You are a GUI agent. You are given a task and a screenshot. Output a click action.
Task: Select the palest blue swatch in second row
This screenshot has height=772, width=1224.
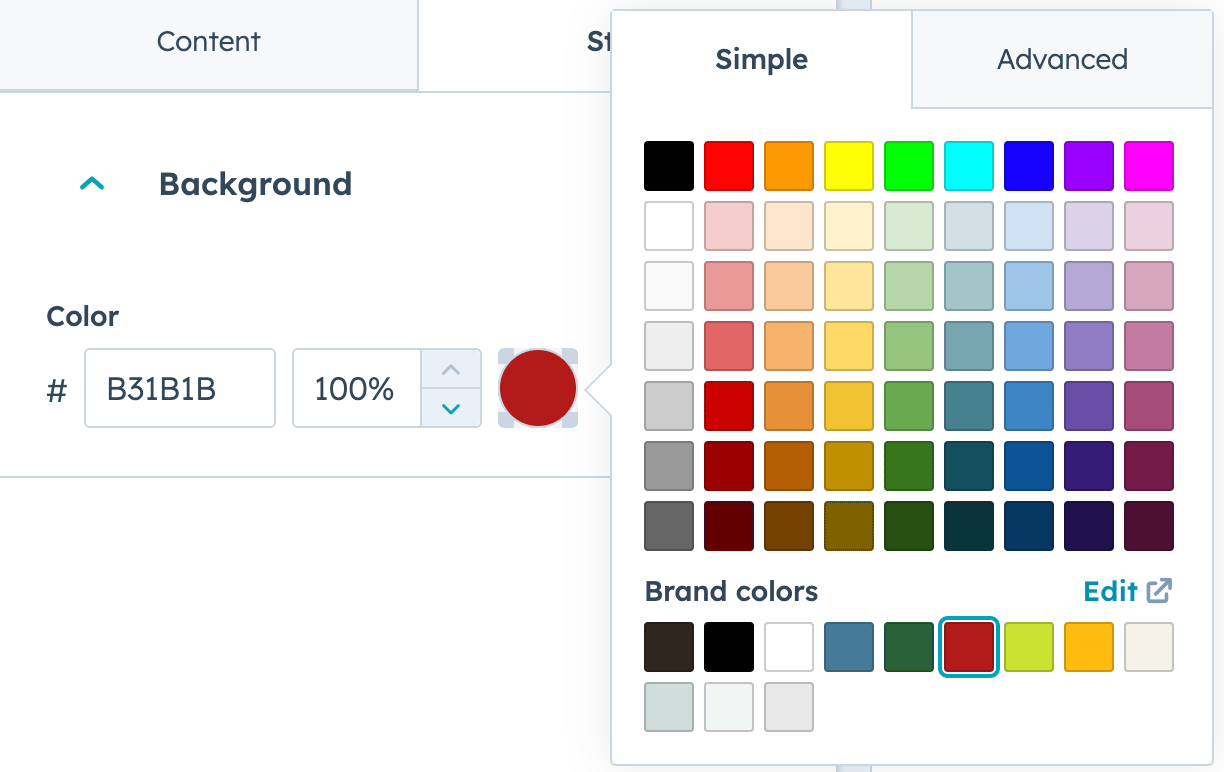(1029, 226)
